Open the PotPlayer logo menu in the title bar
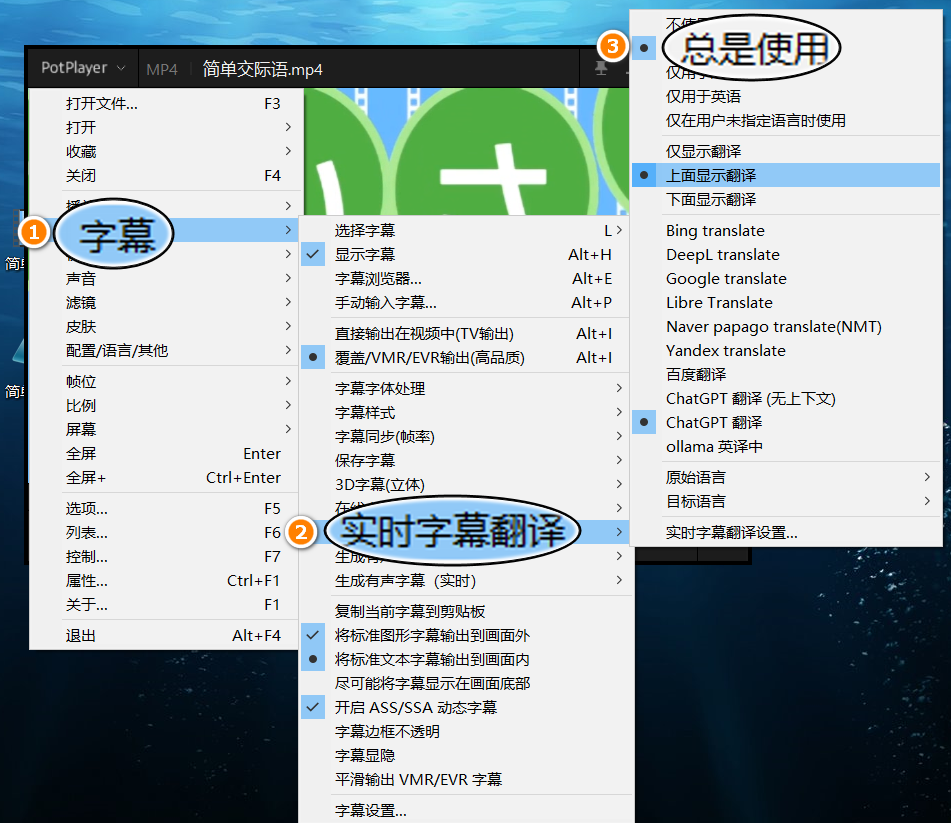This screenshot has height=823, width=951. pyautogui.click(x=78, y=67)
